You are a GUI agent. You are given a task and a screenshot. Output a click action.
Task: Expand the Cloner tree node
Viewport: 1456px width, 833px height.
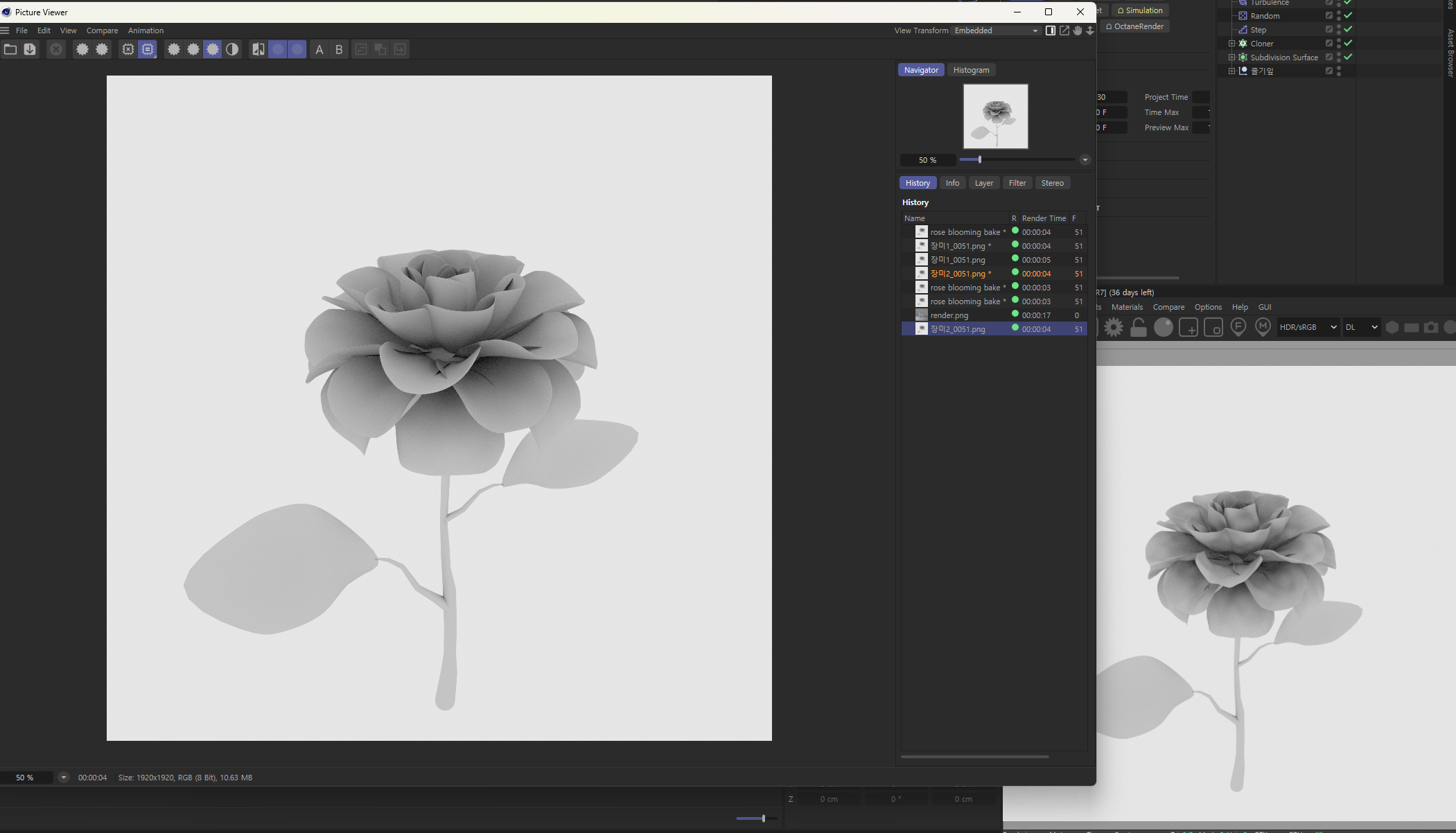[x=1231, y=44]
